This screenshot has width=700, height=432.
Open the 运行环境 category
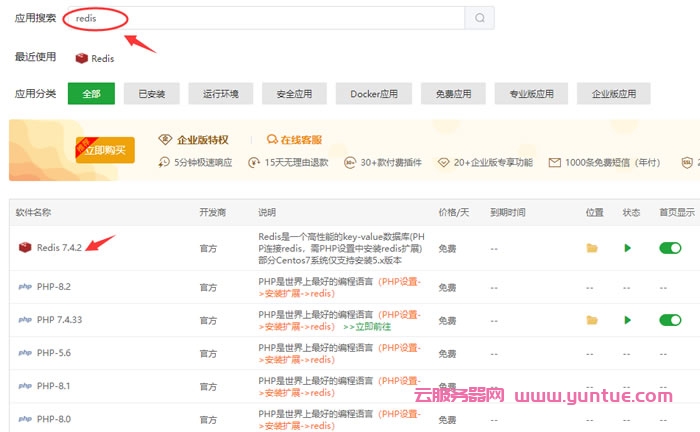click(220, 94)
